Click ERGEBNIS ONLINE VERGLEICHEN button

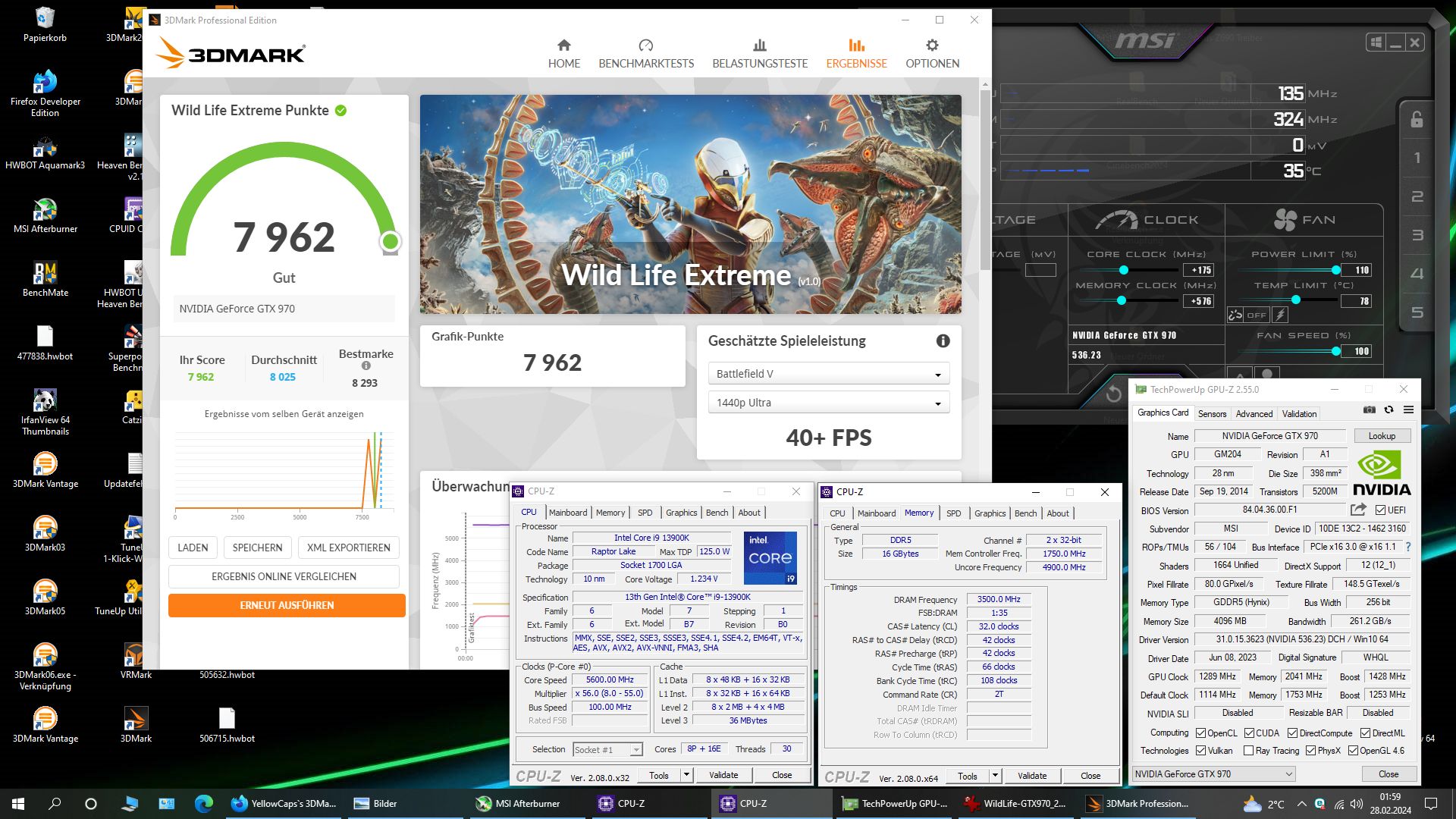click(x=284, y=576)
